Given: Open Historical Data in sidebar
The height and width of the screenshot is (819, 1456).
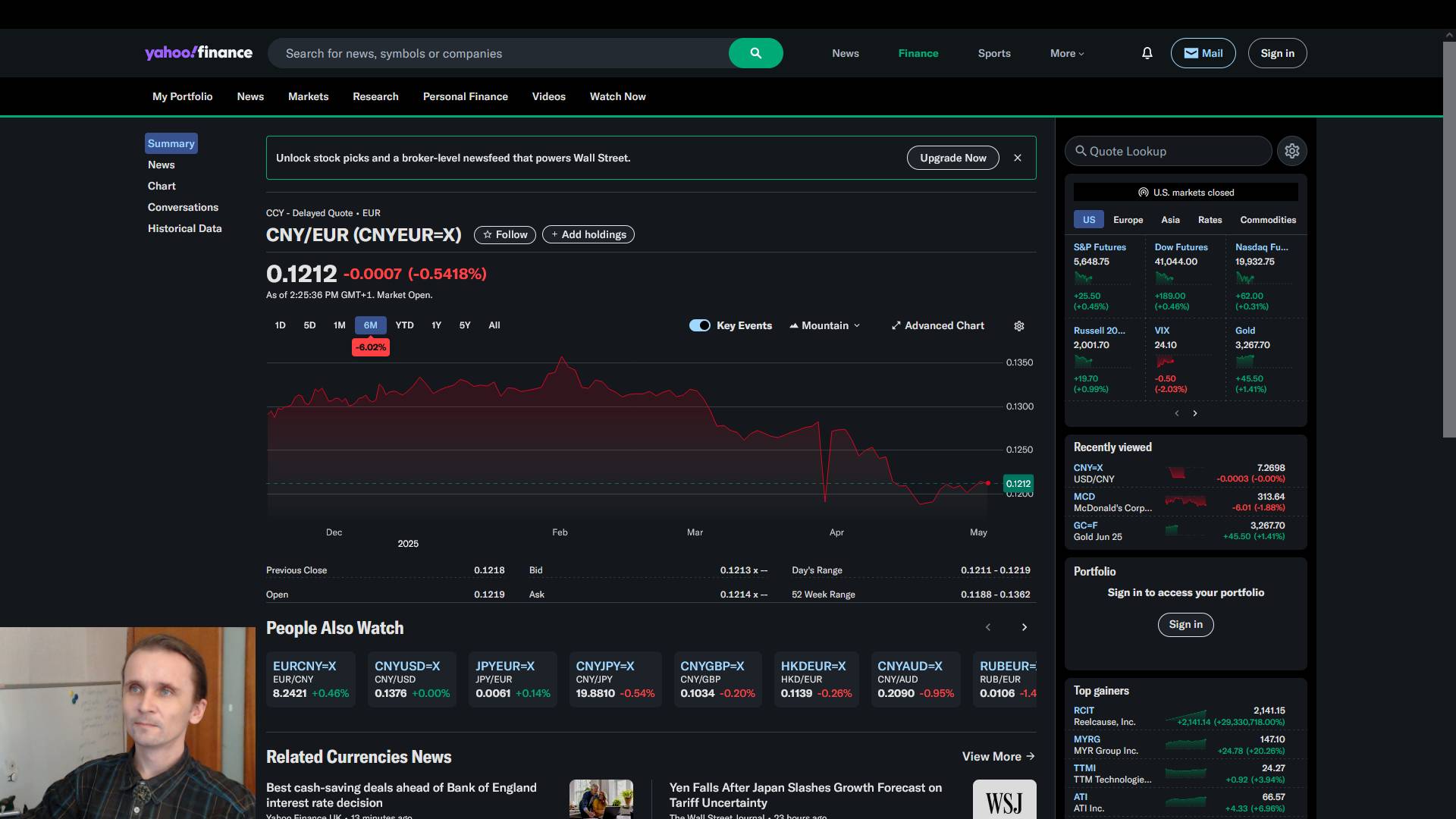Looking at the screenshot, I should (x=184, y=228).
